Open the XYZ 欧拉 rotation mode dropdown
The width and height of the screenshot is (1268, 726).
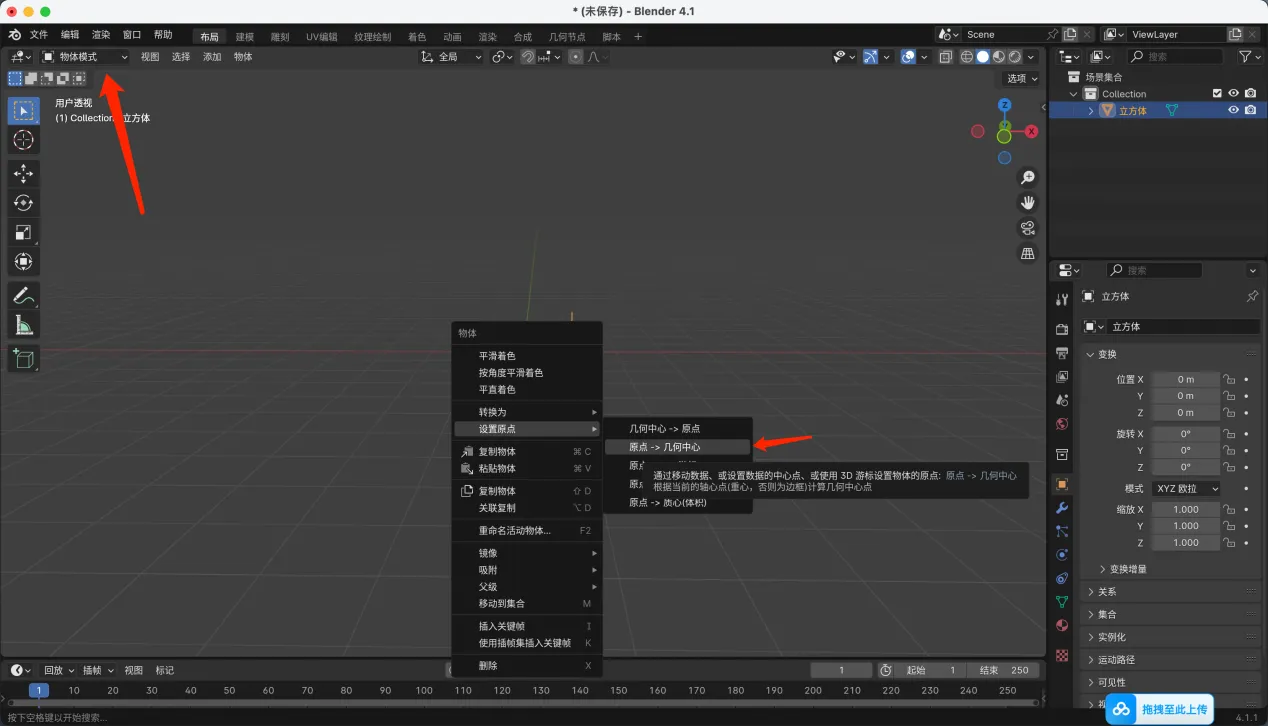[1187, 488]
